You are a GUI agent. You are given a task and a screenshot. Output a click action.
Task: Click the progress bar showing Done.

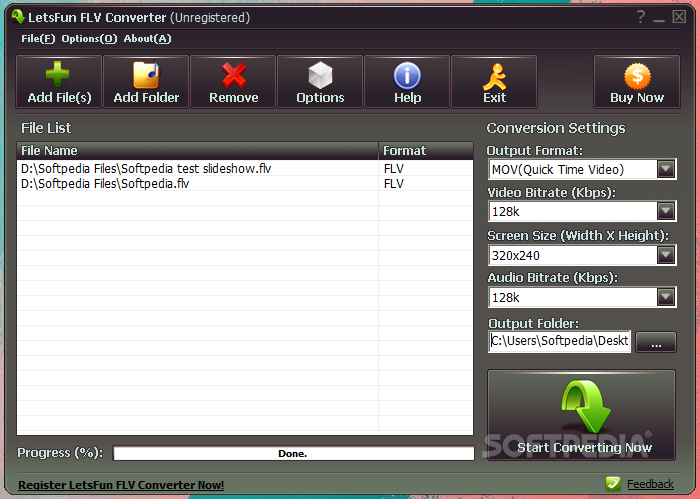tap(293, 453)
